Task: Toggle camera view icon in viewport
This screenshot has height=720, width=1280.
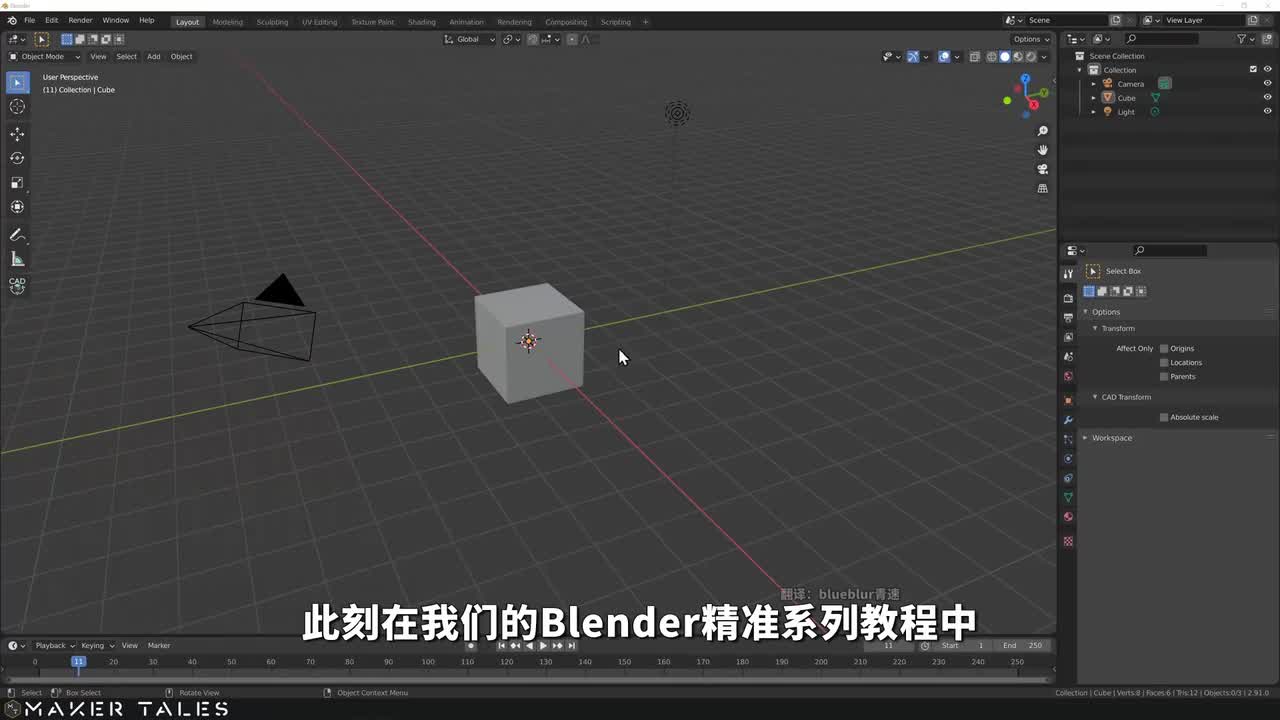Action: 1042,169
